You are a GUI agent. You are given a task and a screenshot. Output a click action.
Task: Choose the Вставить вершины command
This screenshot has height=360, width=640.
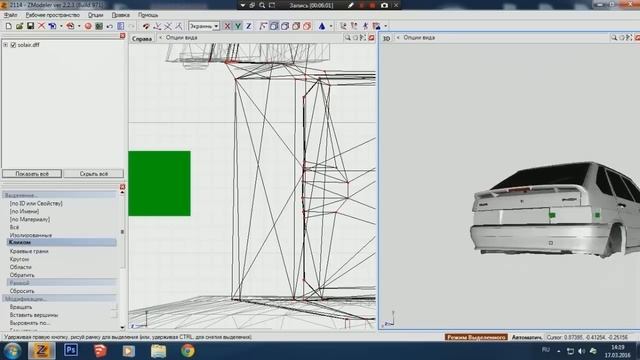click(x=34, y=315)
